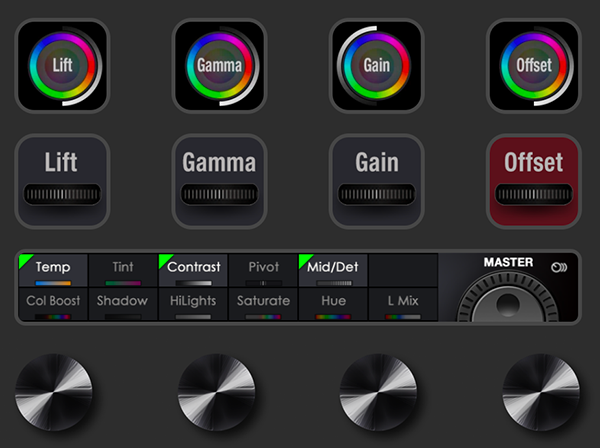
Task: Click the first rotary knob under Lift
Action: [x=54, y=393]
